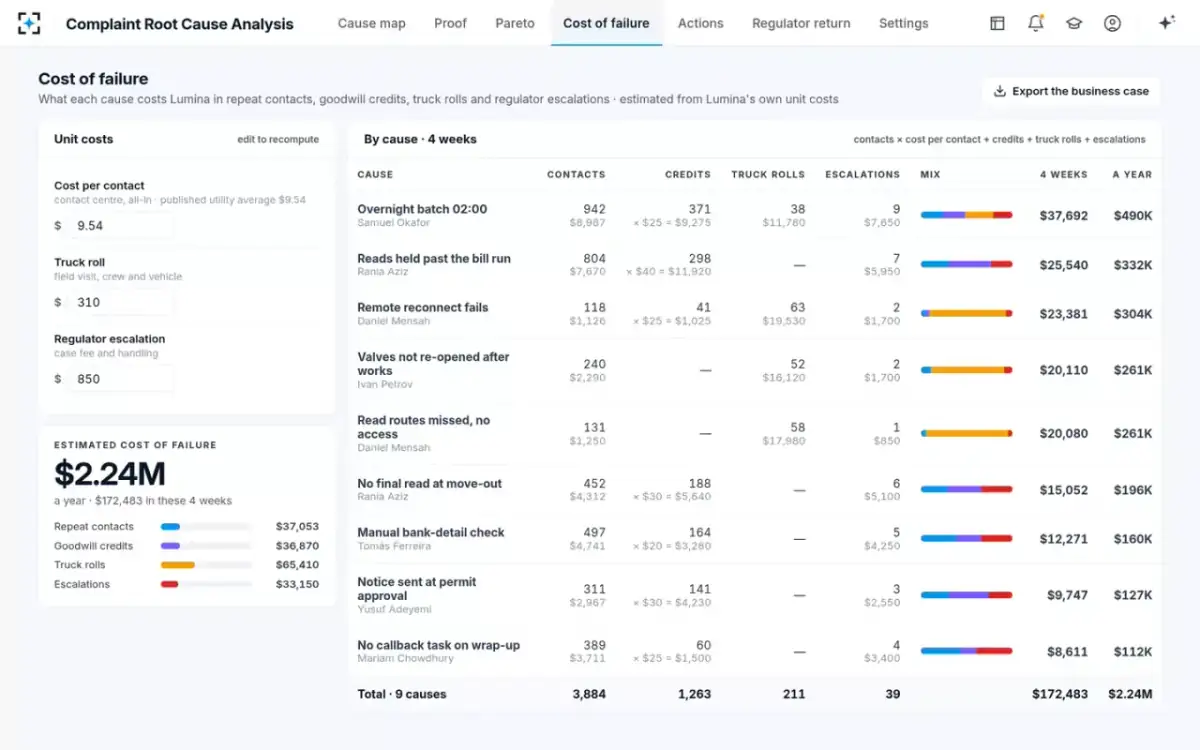Open the Overnight batch 02:00 cause
The height and width of the screenshot is (750, 1200).
coord(422,209)
